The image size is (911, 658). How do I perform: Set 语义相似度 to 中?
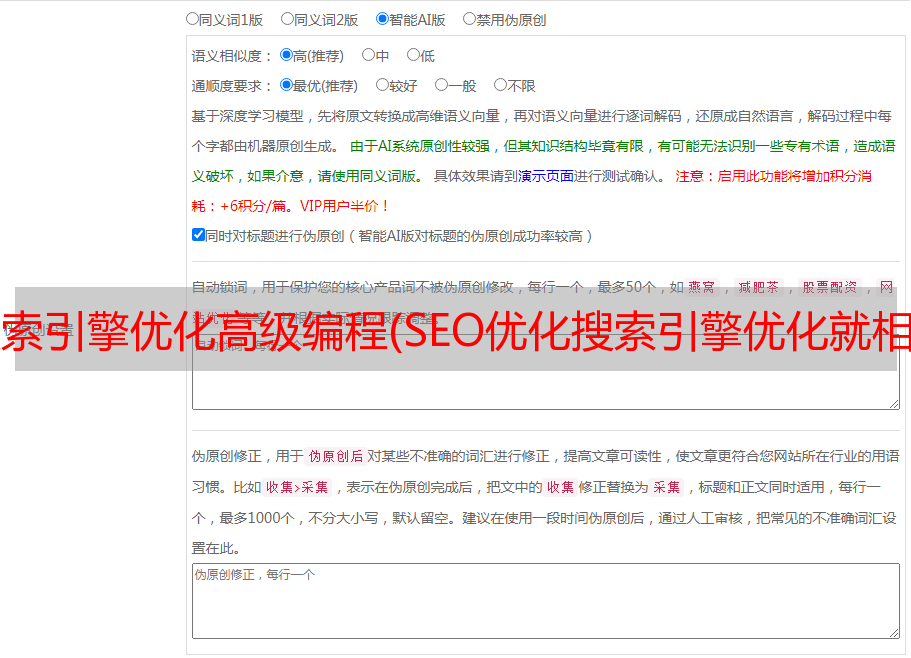tap(368, 55)
